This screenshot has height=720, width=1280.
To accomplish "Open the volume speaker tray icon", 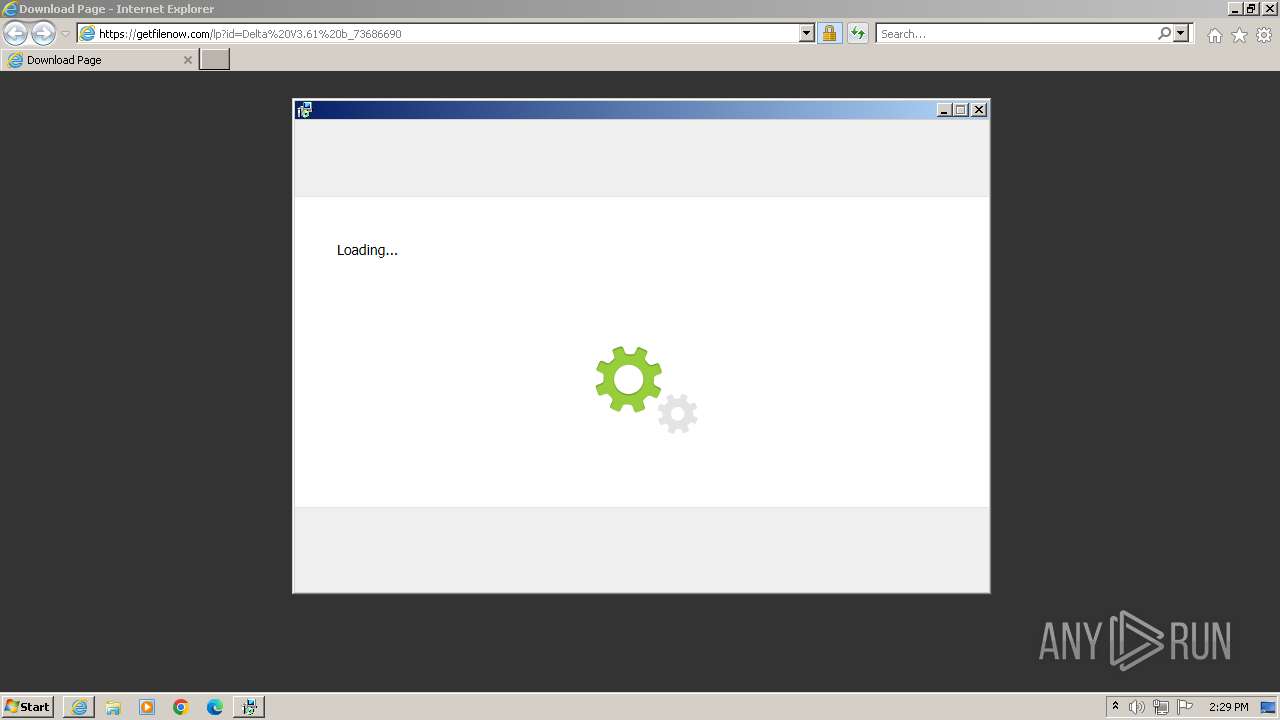I will [x=1137, y=707].
